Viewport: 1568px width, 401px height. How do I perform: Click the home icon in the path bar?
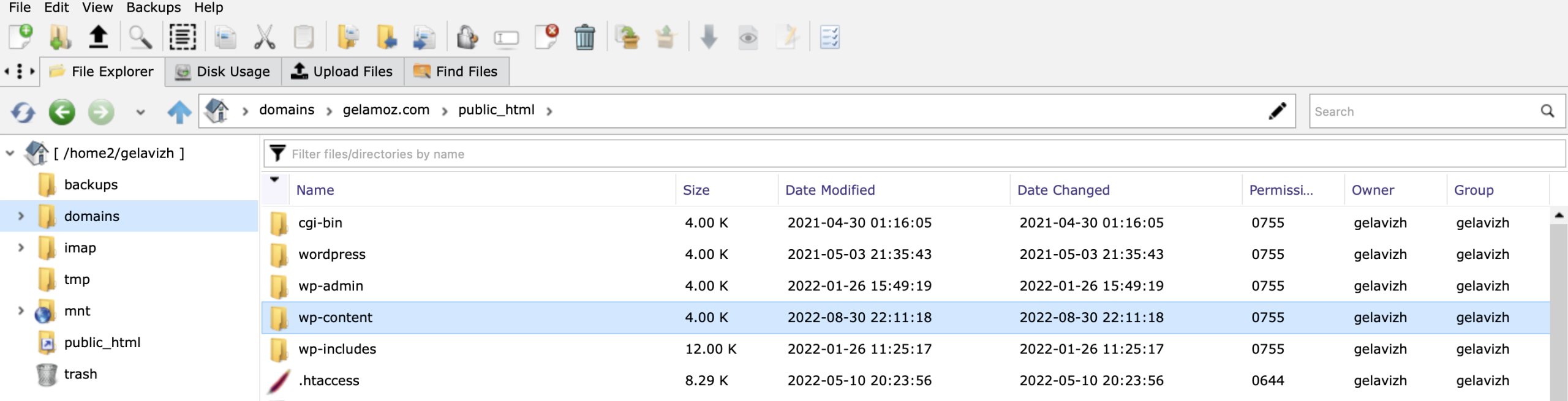[217, 111]
